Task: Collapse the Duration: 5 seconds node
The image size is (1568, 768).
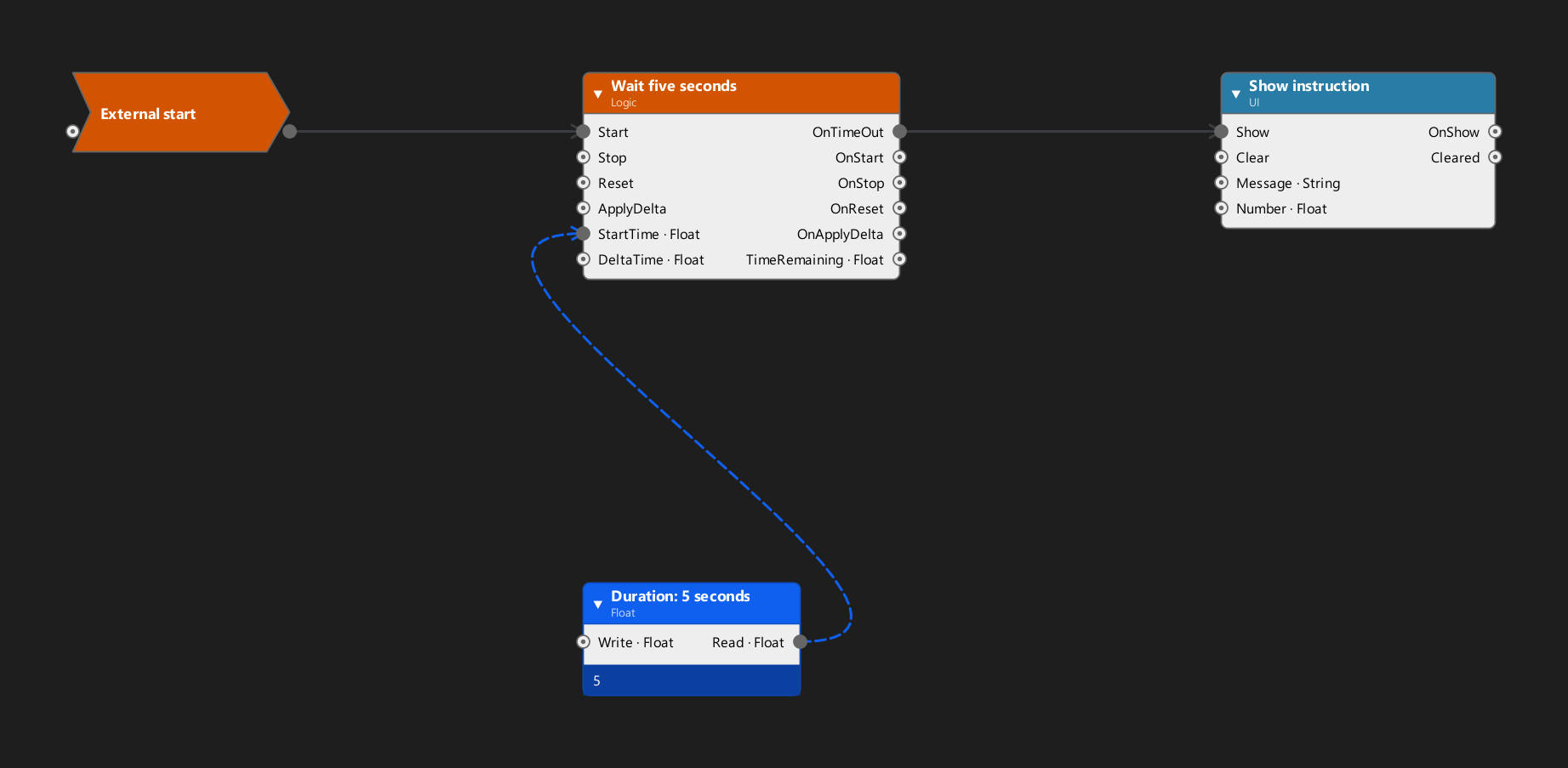Action: point(598,604)
